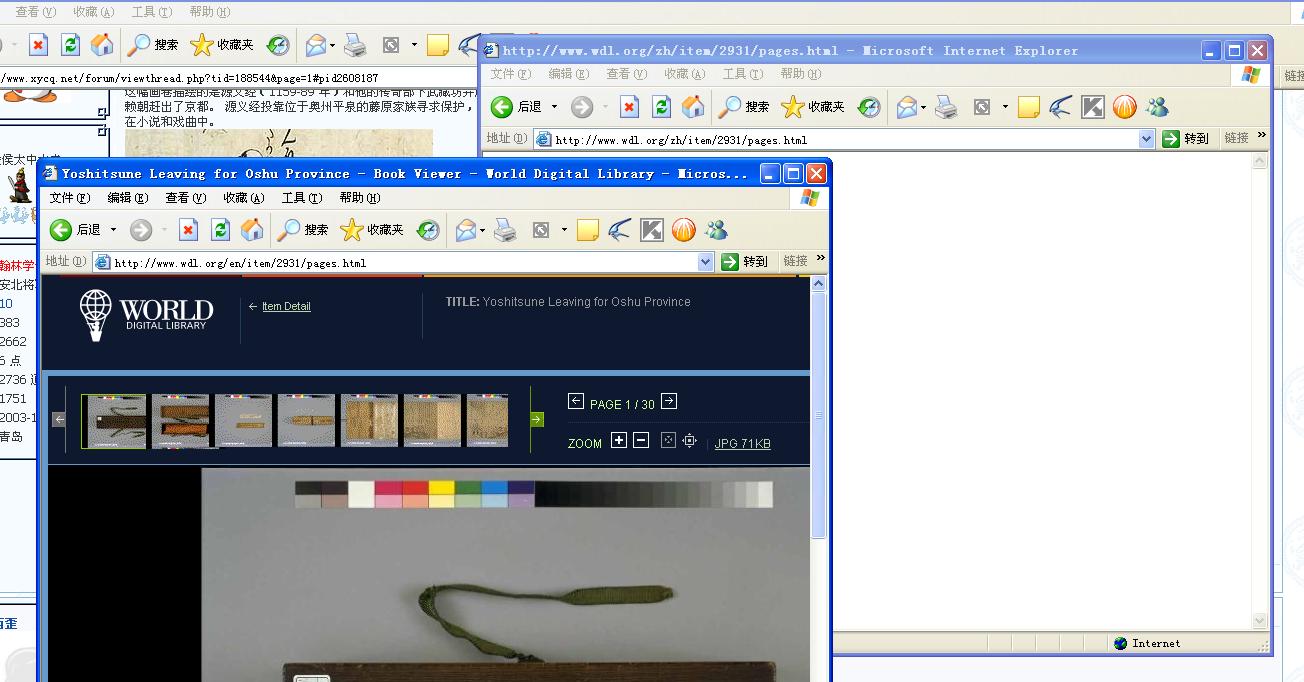Go Home in Yoshitsune Book Viewer toolbar
This screenshot has width=1304, height=682.
(x=252, y=230)
